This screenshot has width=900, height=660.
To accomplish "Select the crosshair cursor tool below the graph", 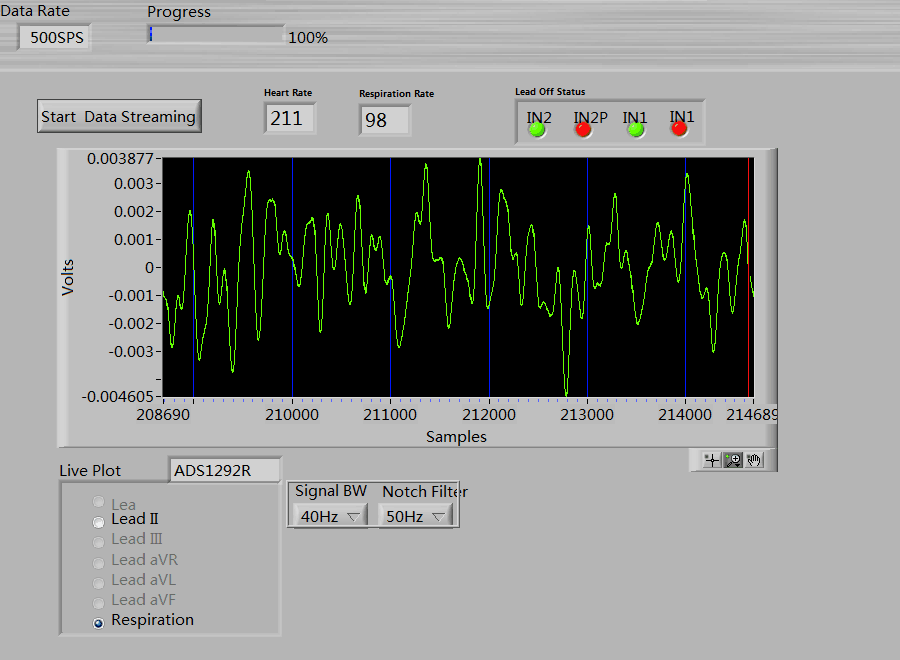I will pyautogui.click(x=712, y=460).
